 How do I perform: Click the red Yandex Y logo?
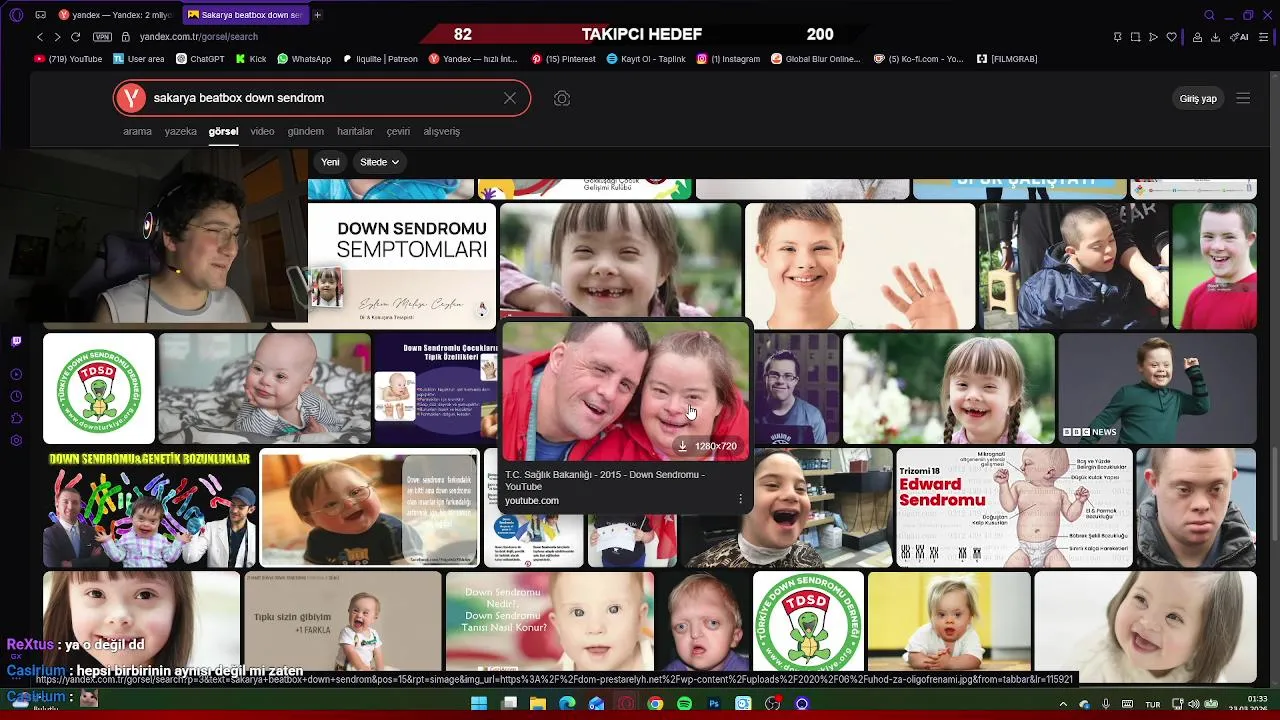(131, 98)
